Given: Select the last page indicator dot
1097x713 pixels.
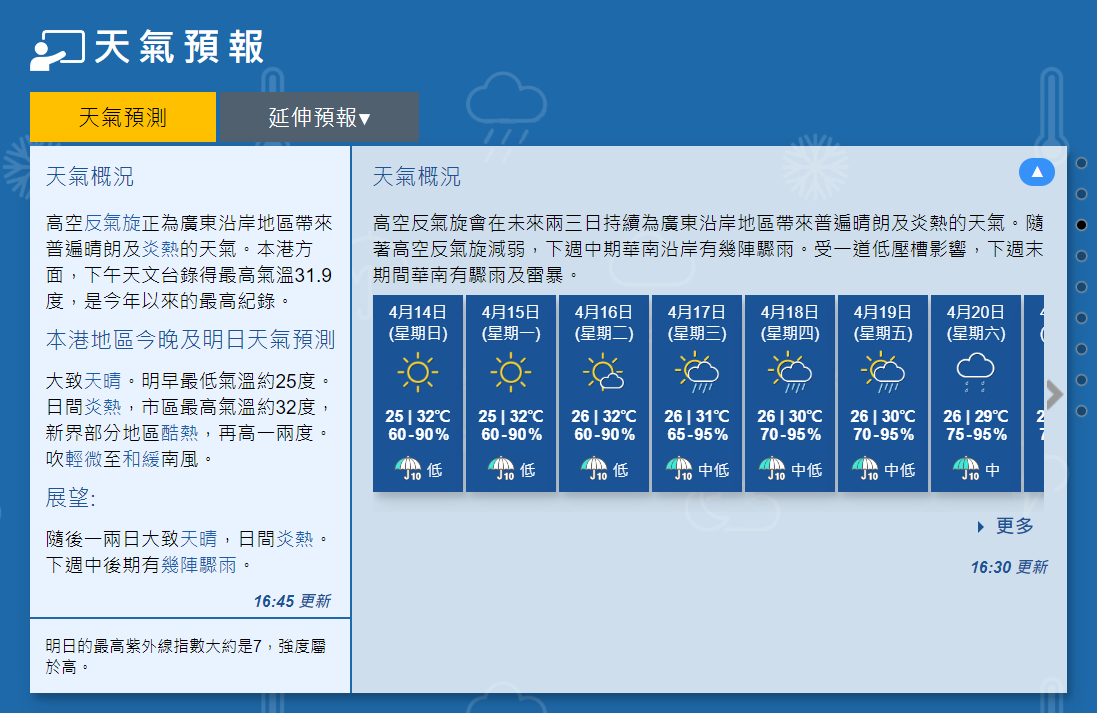Looking at the screenshot, I should pos(1081,410).
